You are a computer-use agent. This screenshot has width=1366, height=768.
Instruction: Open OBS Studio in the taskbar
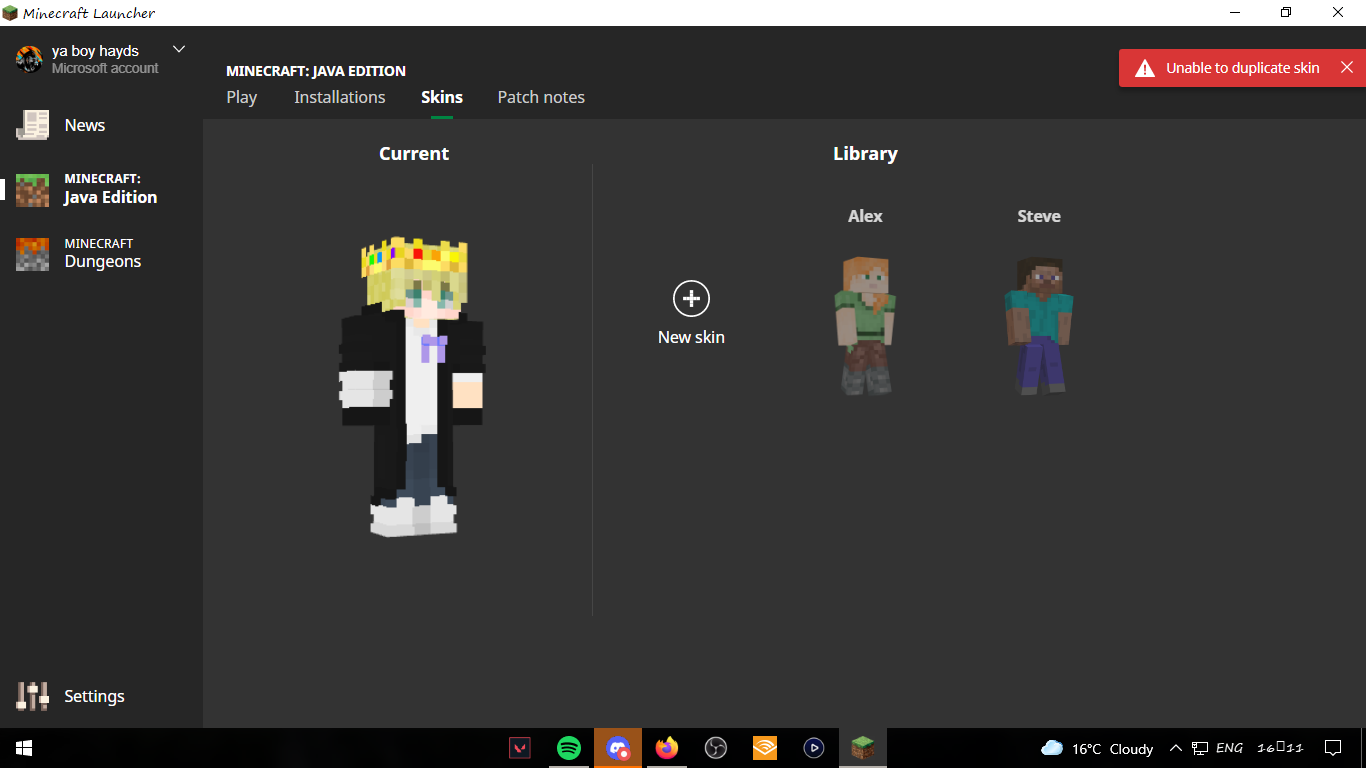coord(716,748)
